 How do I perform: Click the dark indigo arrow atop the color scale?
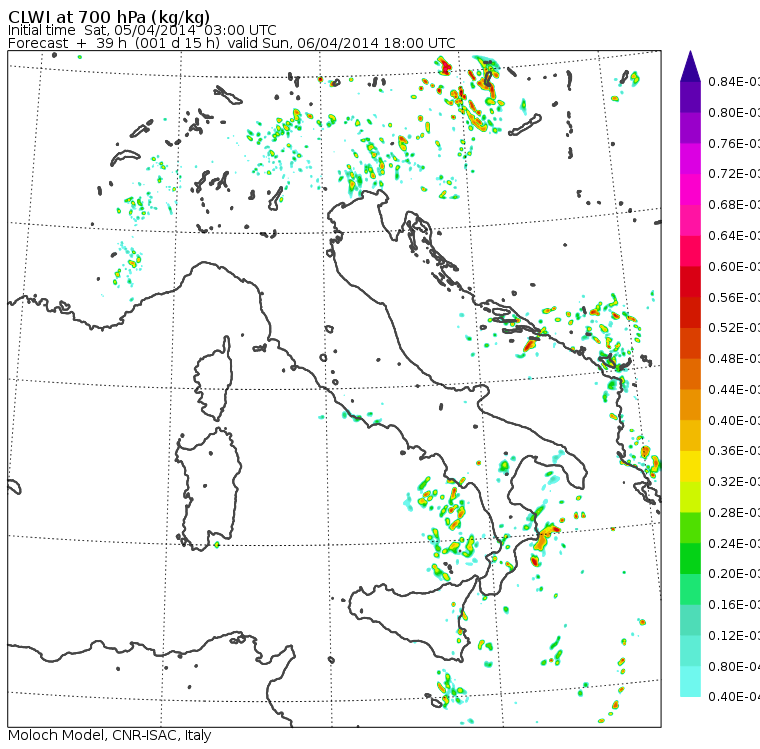690,66
